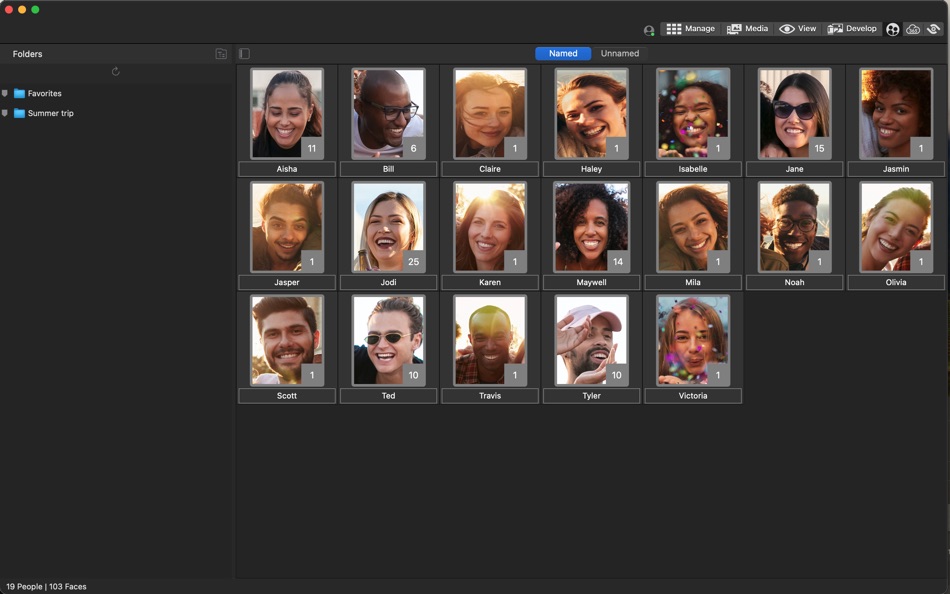Toggle the left panel visibility icon
This screenshot has height=594, width=950.
pyautogui.click(x=242, y=53)
